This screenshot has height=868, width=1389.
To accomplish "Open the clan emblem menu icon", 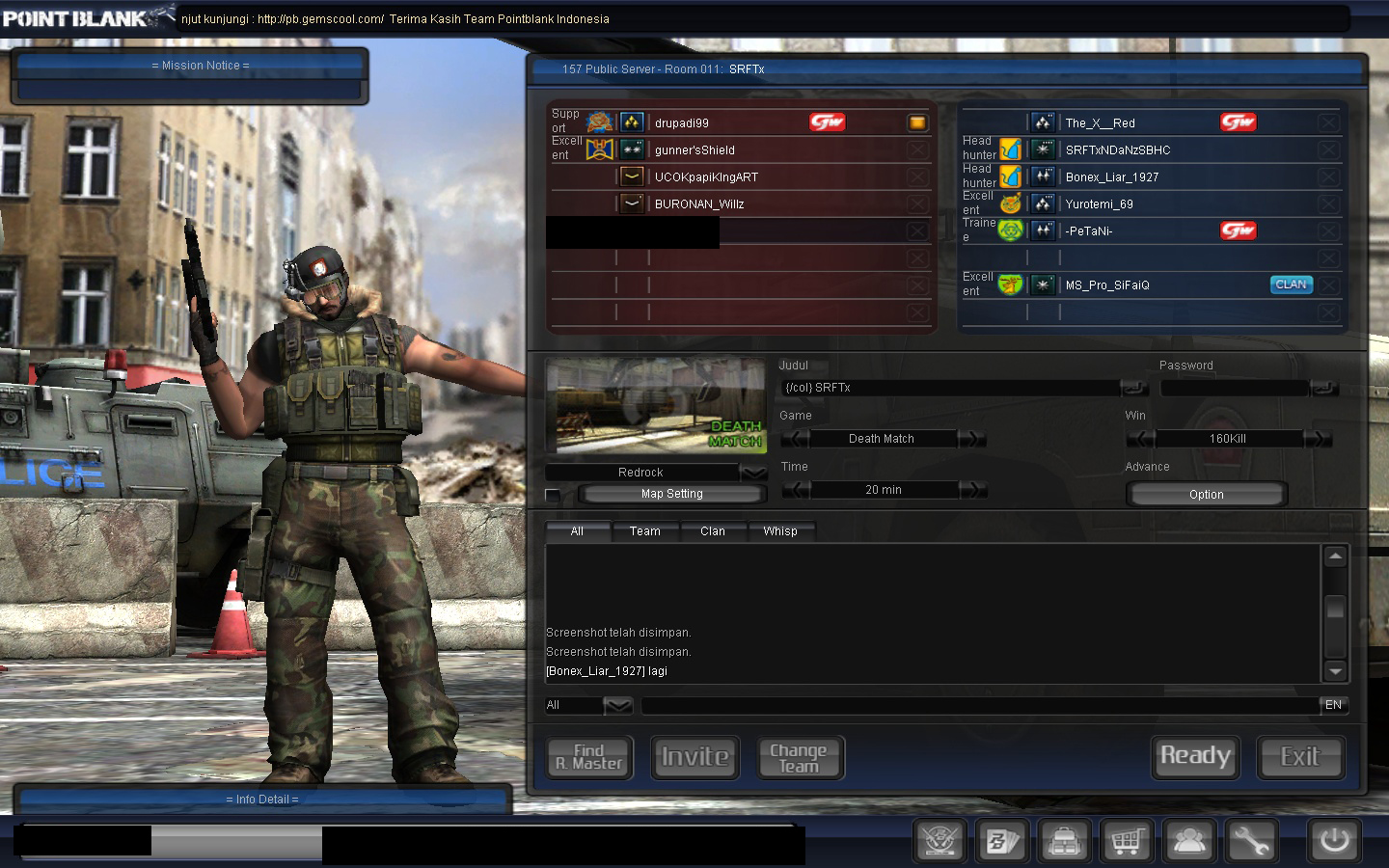I will tap(938, 841).
